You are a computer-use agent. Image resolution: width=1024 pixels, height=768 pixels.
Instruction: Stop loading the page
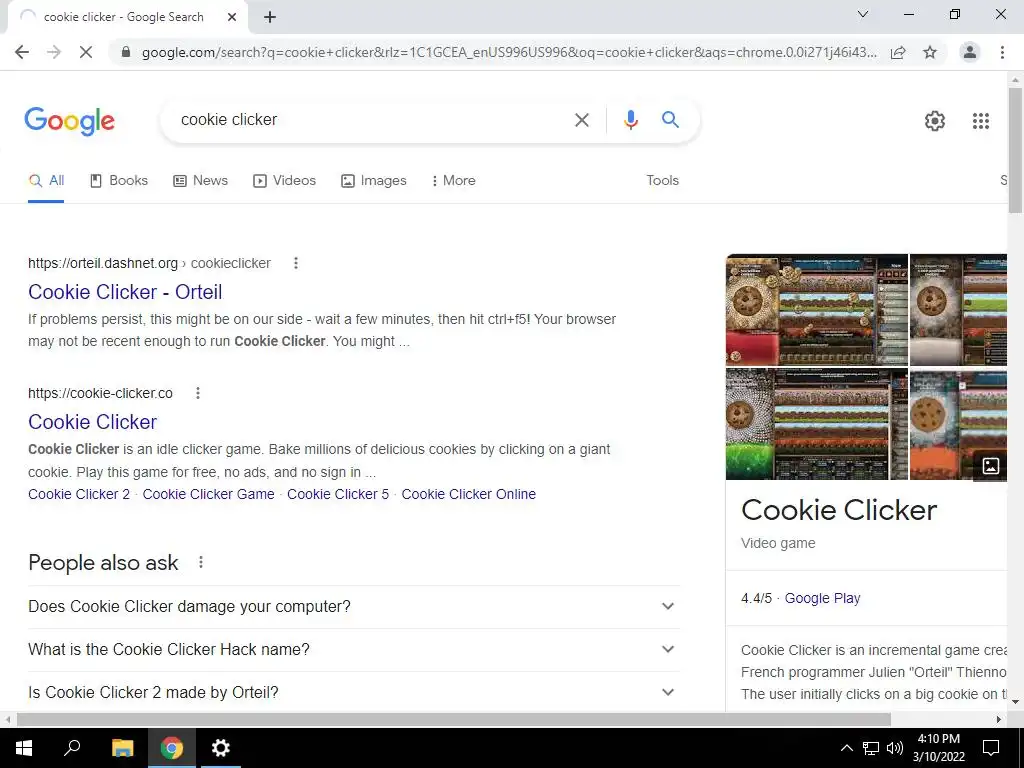(x=86, y=52)
